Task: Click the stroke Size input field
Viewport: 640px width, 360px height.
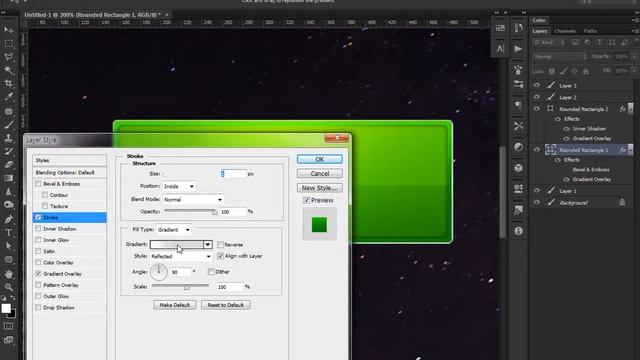Action: tap(233, 174)
